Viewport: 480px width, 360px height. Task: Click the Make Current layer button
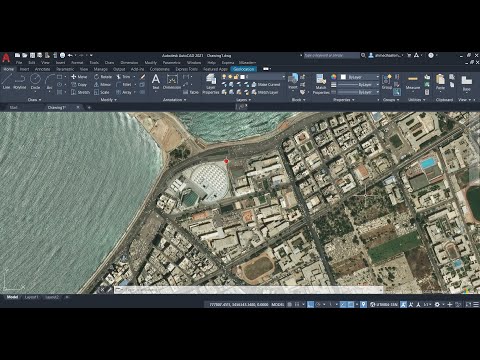click(x=266, y=85)
